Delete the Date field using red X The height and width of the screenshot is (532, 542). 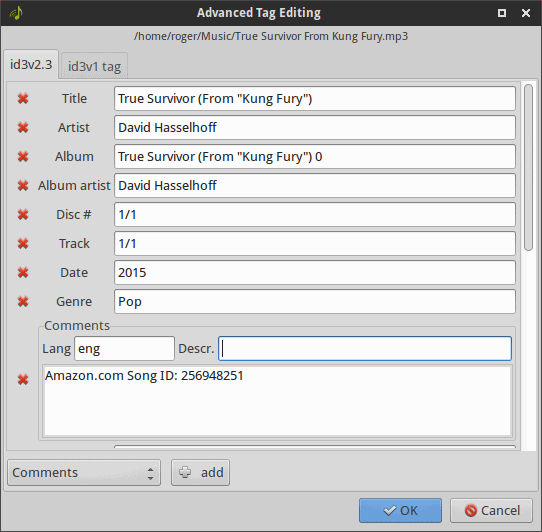point(23,273)
